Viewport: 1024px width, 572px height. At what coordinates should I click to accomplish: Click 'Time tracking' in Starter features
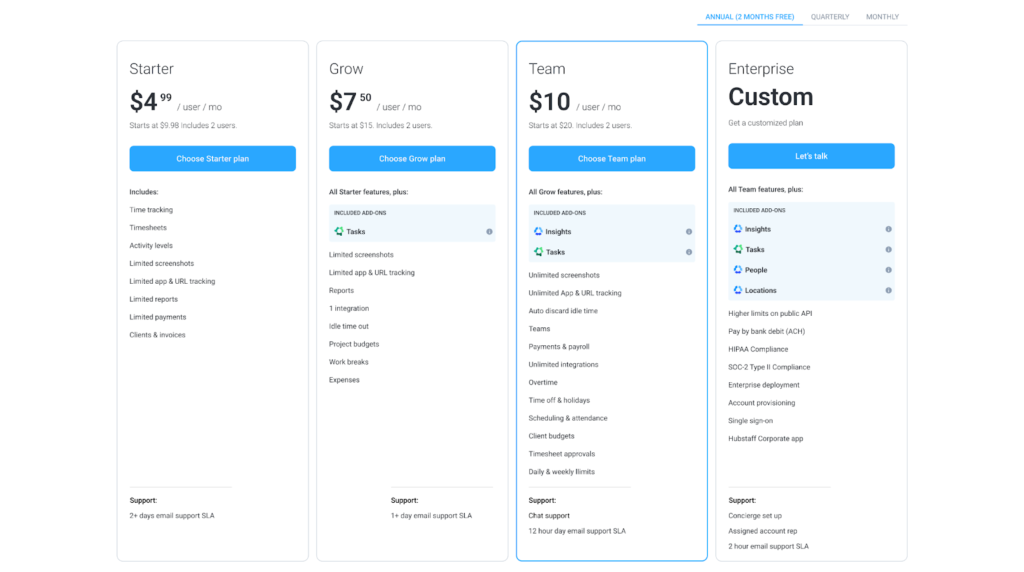[151, 210]
